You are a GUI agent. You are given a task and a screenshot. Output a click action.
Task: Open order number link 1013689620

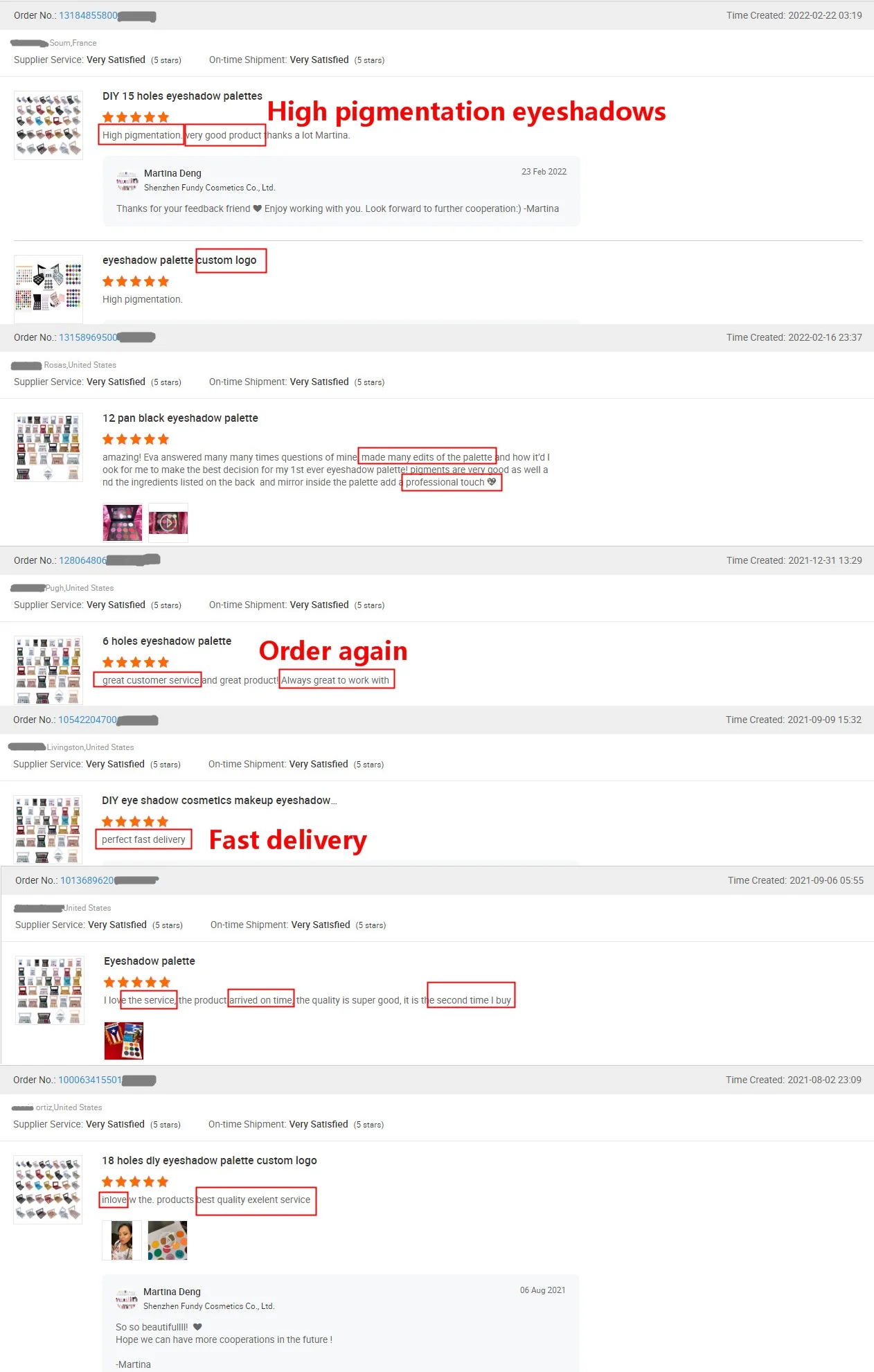(x=87, y=880)
